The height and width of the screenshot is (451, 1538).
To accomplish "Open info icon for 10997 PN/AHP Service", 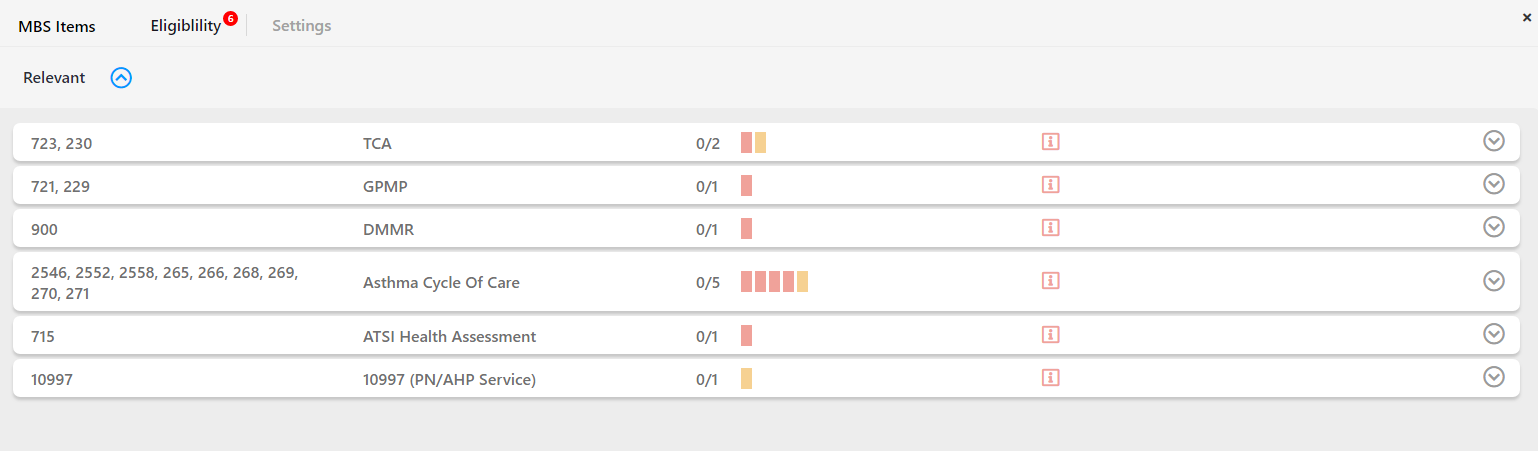I will tap(1050, 378).
